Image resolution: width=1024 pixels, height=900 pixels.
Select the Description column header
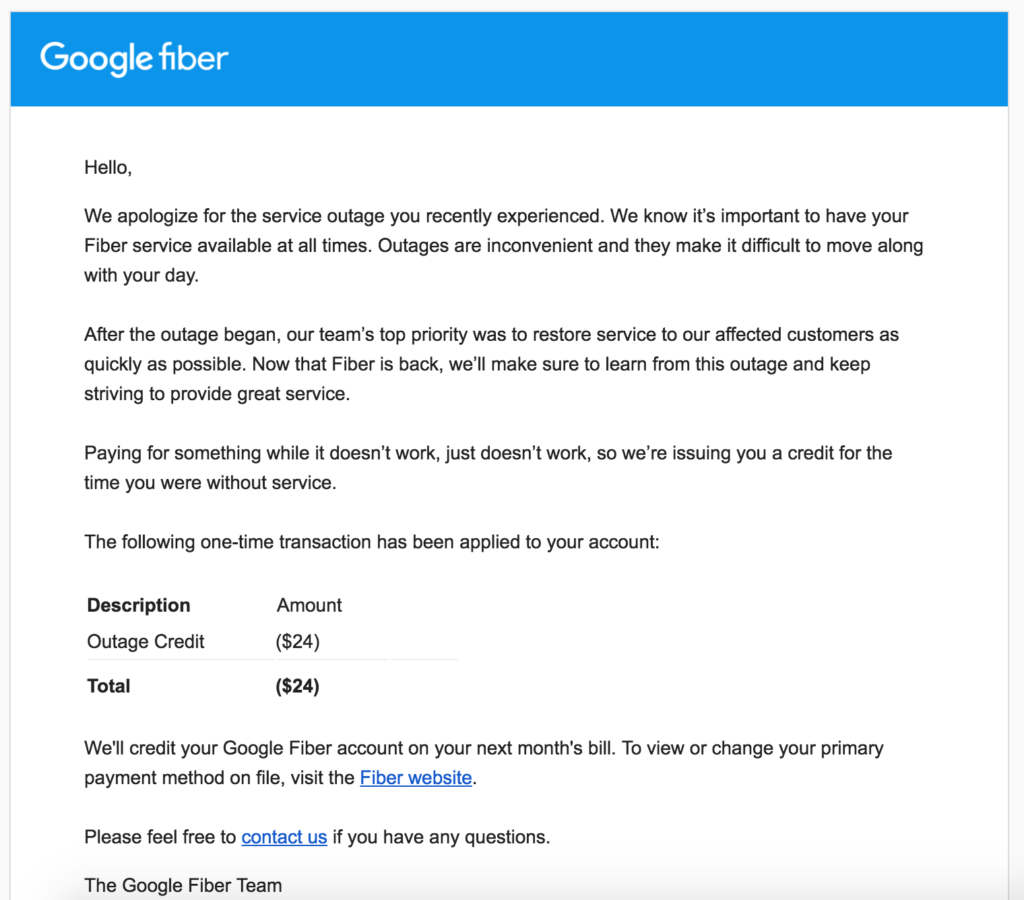click(138, 605)
